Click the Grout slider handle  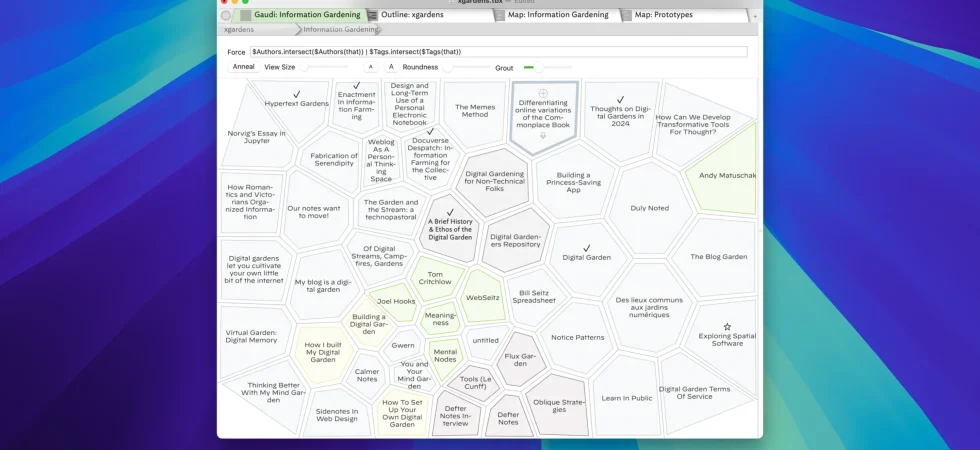[539, 68]
